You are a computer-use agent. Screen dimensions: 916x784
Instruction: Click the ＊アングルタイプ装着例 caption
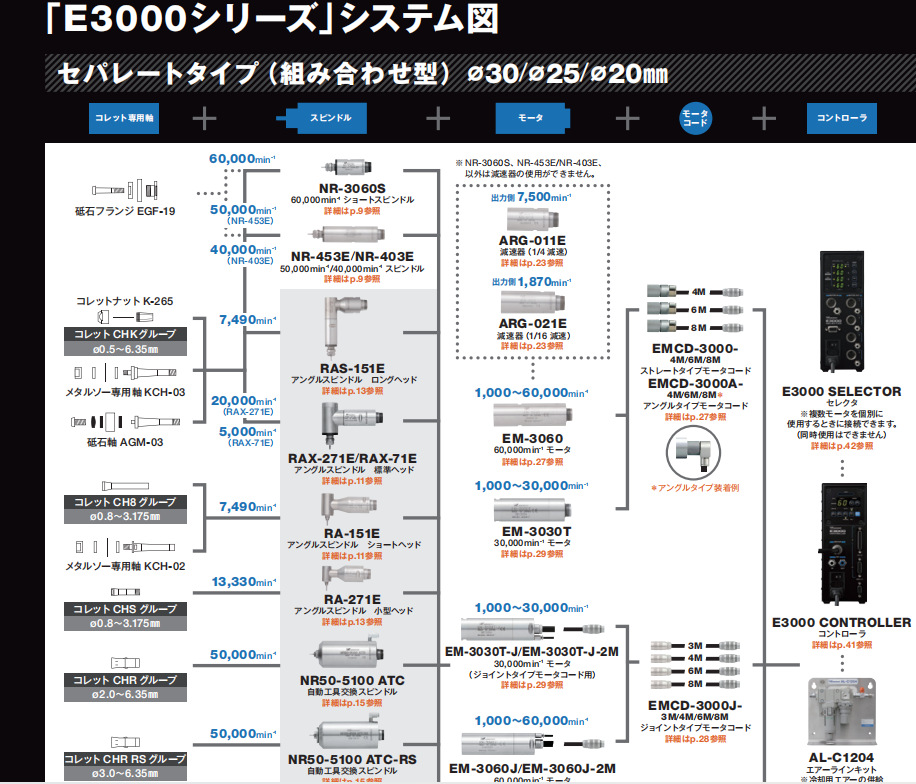(695, 488)
